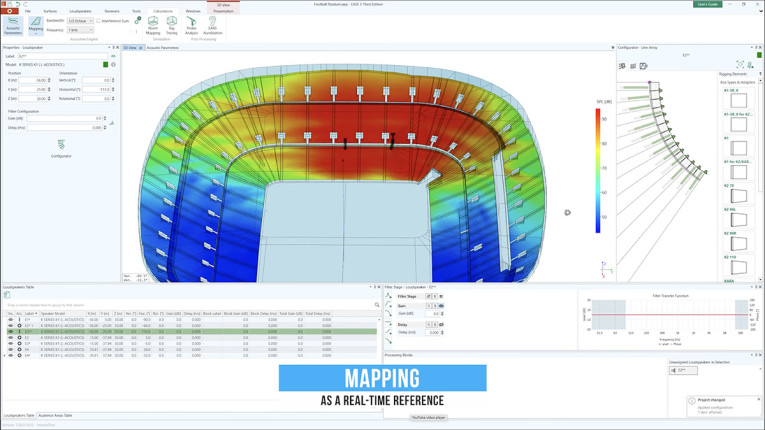Viewport: 765px width, 430px height.
Task: Click the search icon in Loudspeakers Table
Action: click(377, 305)
